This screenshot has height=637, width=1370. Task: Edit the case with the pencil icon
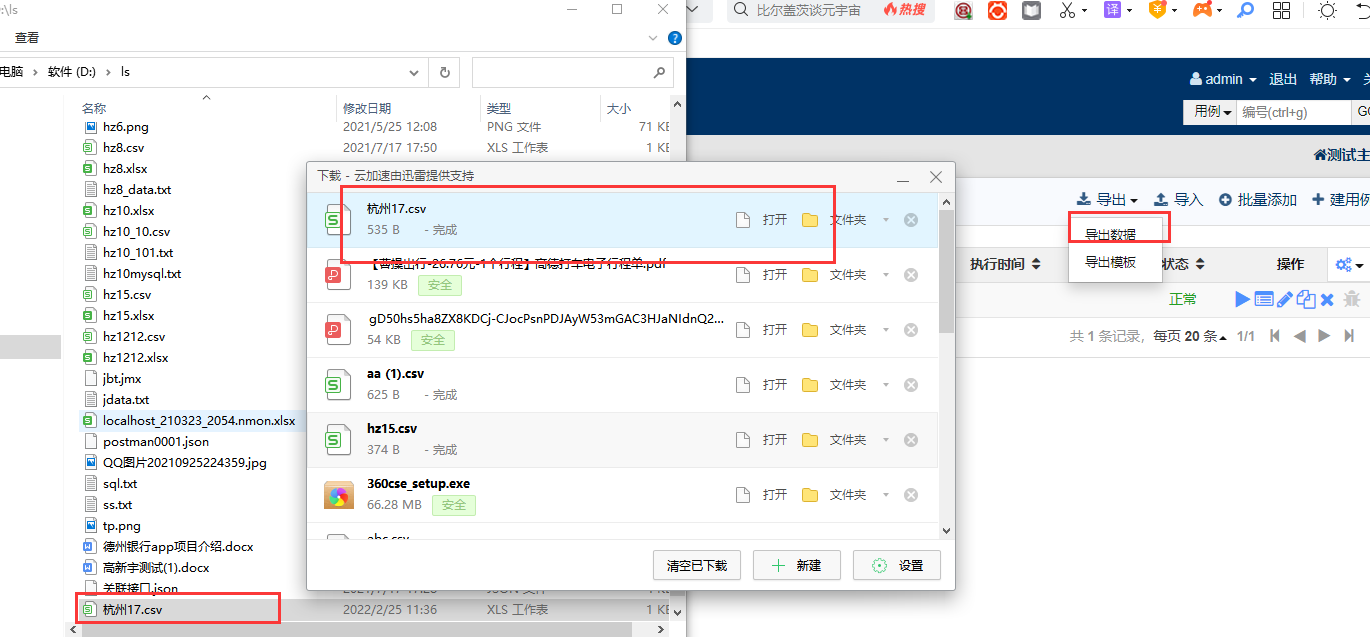[1284, 299]
